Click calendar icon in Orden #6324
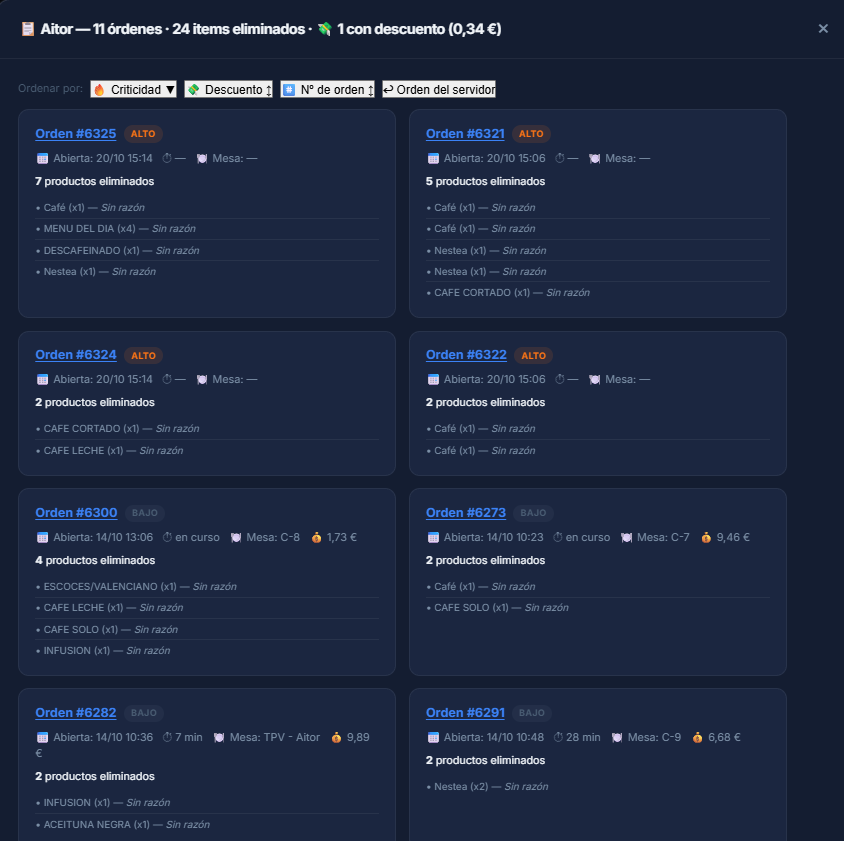This screenshot has width=844, height=841. click(x=42, y=380)
